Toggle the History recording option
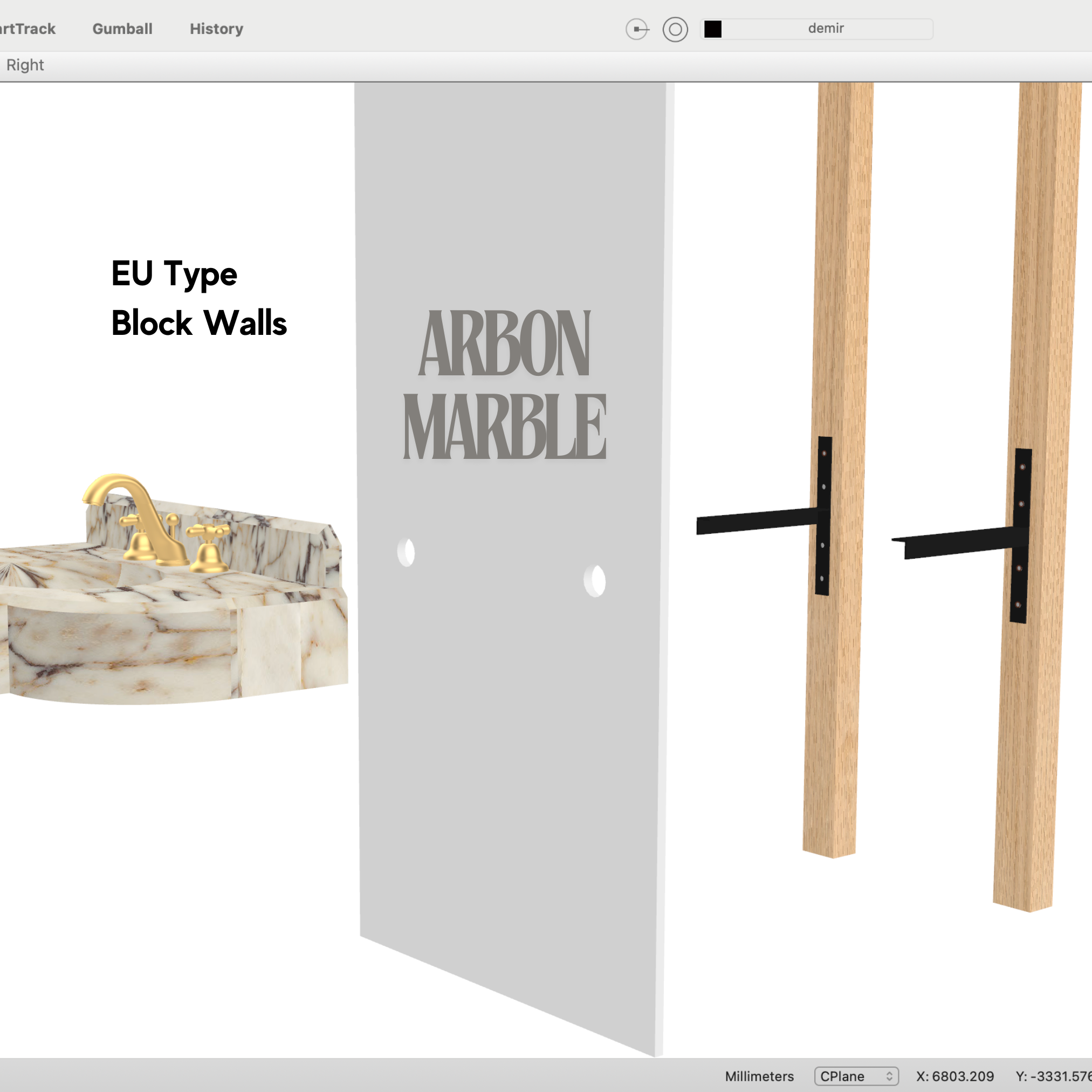1092x1092 pixels. [216, 29]
